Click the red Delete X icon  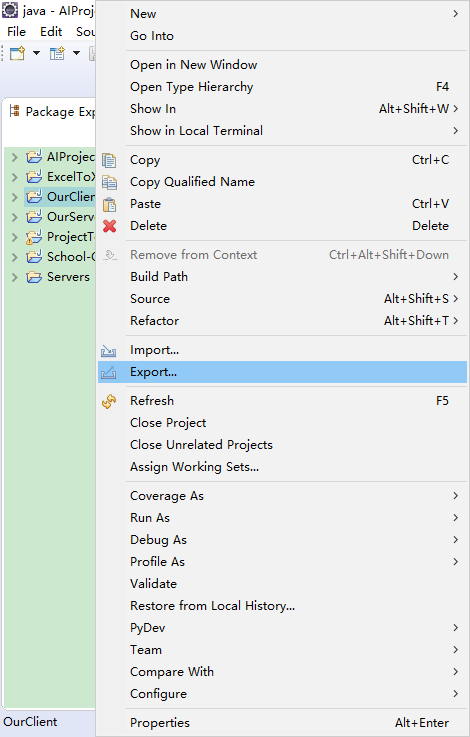[x=109, y=226]
